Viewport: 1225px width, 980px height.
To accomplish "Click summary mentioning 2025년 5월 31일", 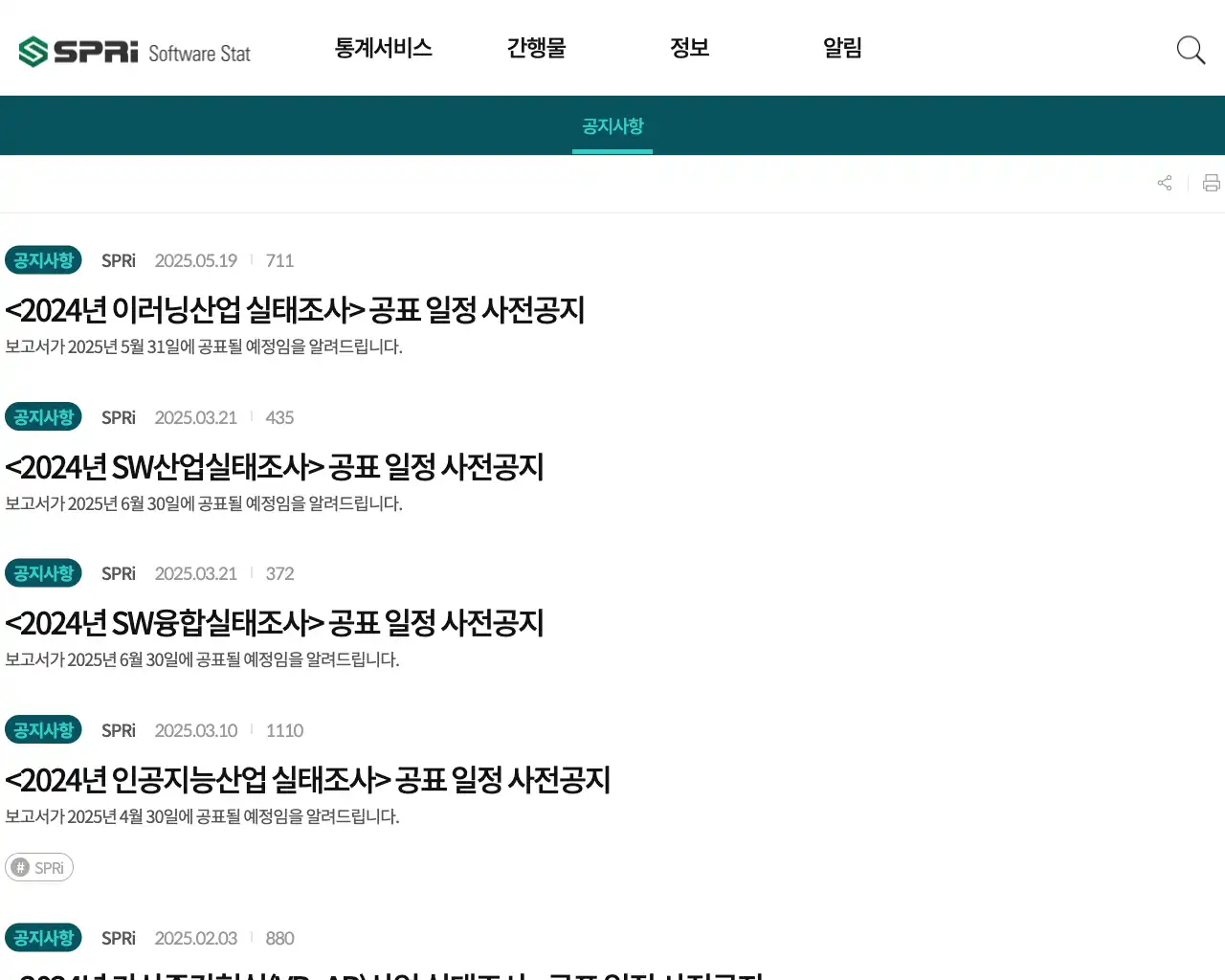I will [x=204, y=346].
